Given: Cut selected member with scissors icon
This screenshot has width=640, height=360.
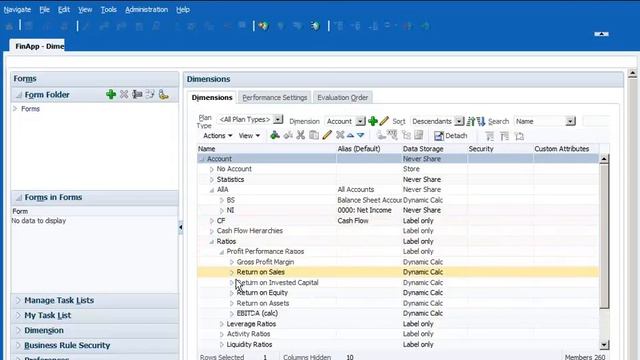Looking at the screenshot, I should coord(301,135).
